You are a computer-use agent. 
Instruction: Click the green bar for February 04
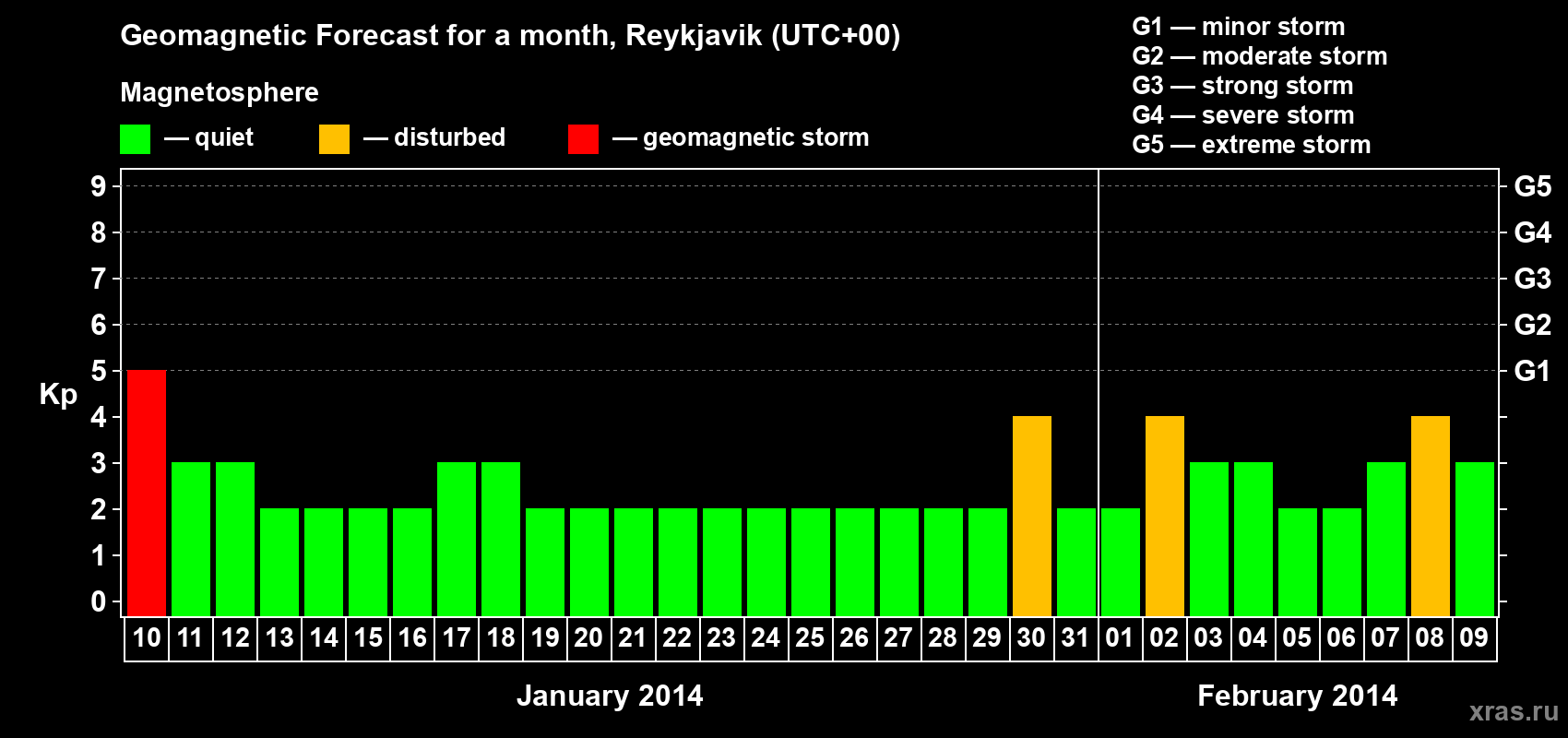[x=1253, y=539]
